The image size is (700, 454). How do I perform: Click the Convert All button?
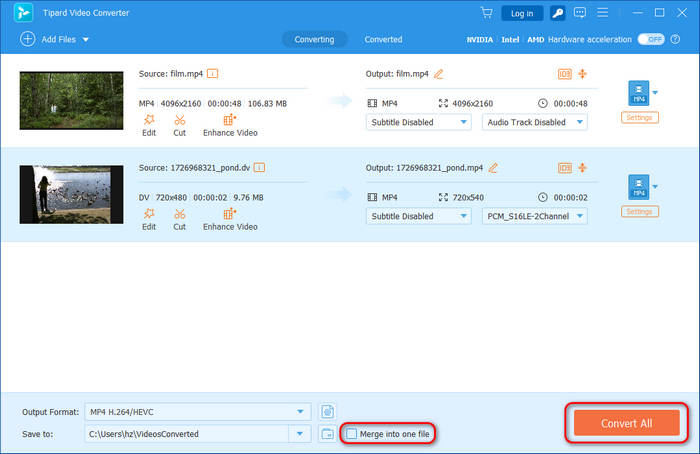point(626,423)
